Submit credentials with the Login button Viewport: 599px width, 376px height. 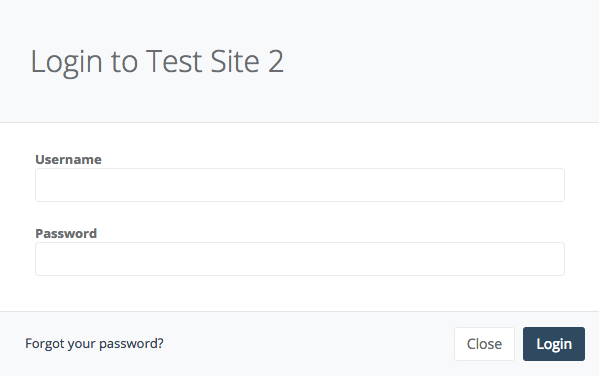pyautogui.click(x=554, y=344)
